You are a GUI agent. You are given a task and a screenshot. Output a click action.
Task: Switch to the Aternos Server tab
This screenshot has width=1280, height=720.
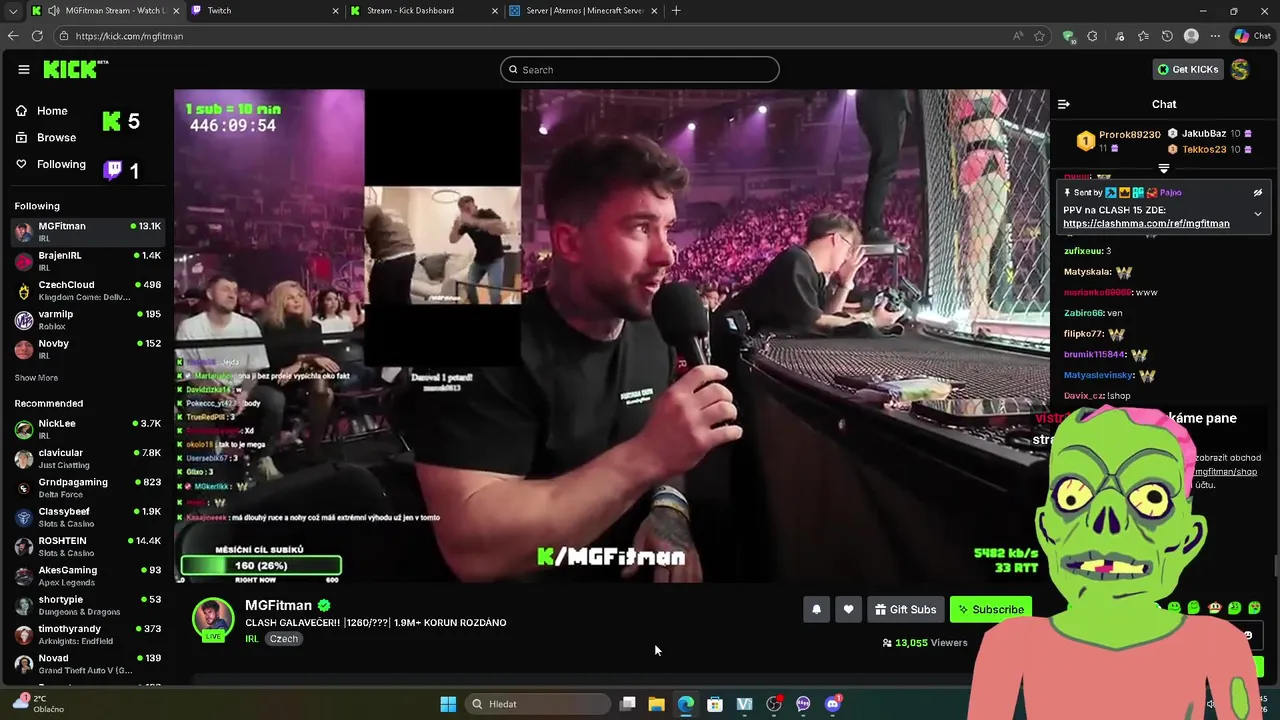(x=583, y=11)
